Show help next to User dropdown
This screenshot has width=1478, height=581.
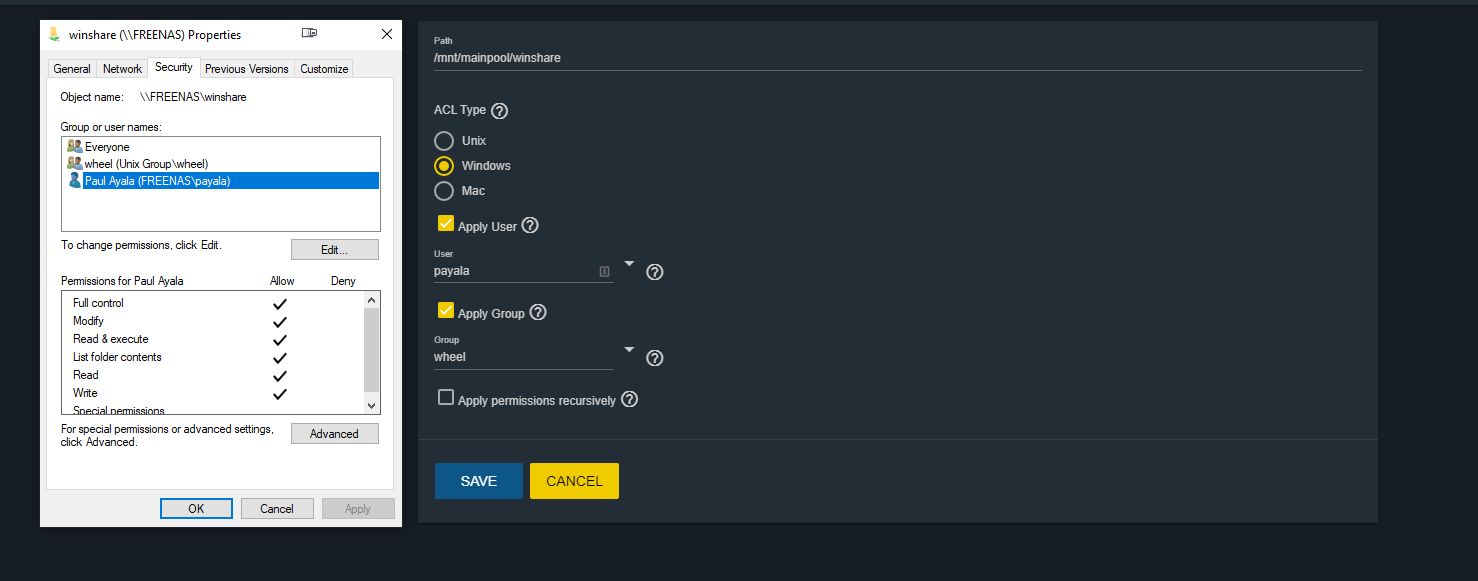(x=655, y=272)
